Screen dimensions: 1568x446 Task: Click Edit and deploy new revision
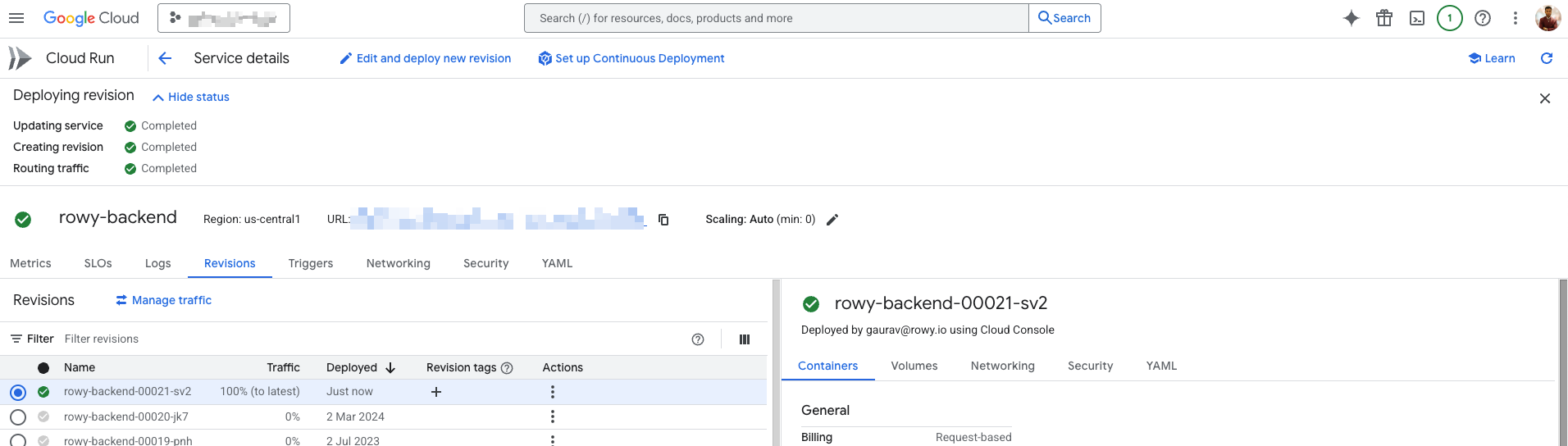[x=426, y=58]
